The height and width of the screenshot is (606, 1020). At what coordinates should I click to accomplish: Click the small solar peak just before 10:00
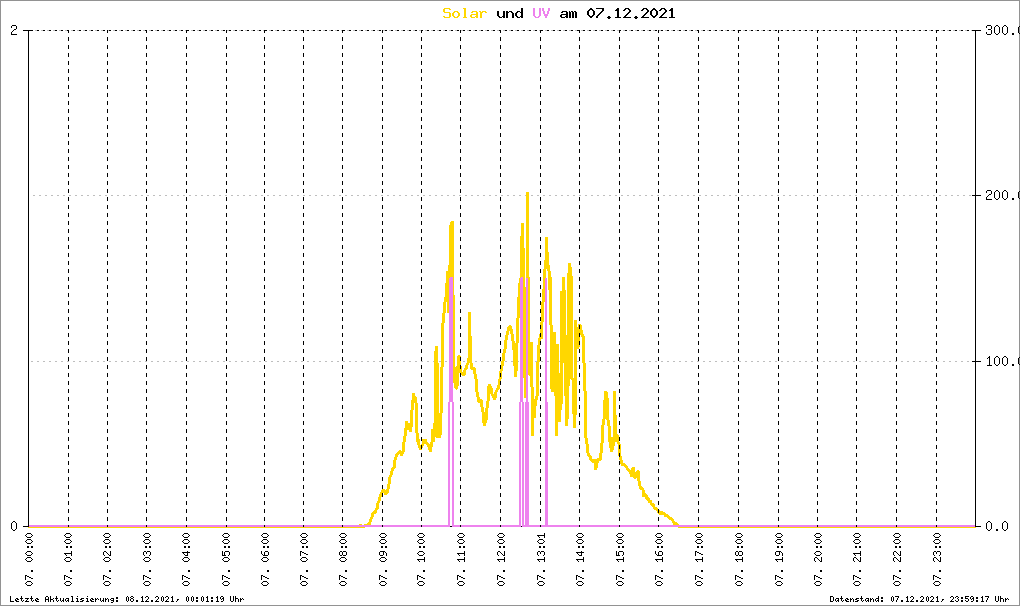414,397
